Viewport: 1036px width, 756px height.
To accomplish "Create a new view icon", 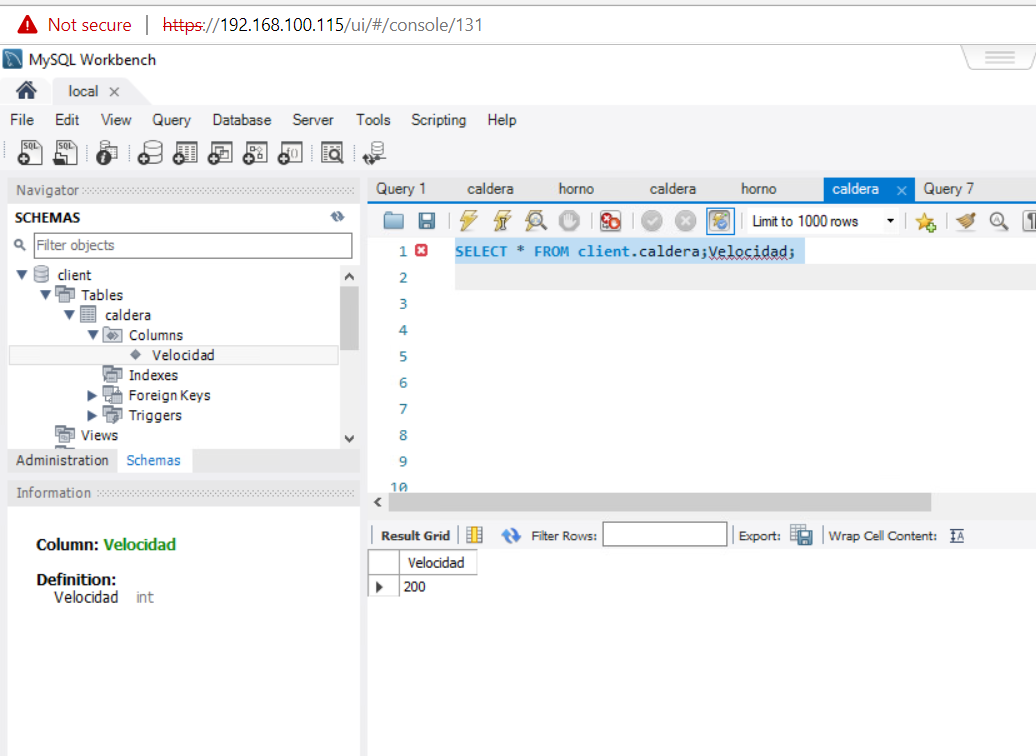I will 220,153.
